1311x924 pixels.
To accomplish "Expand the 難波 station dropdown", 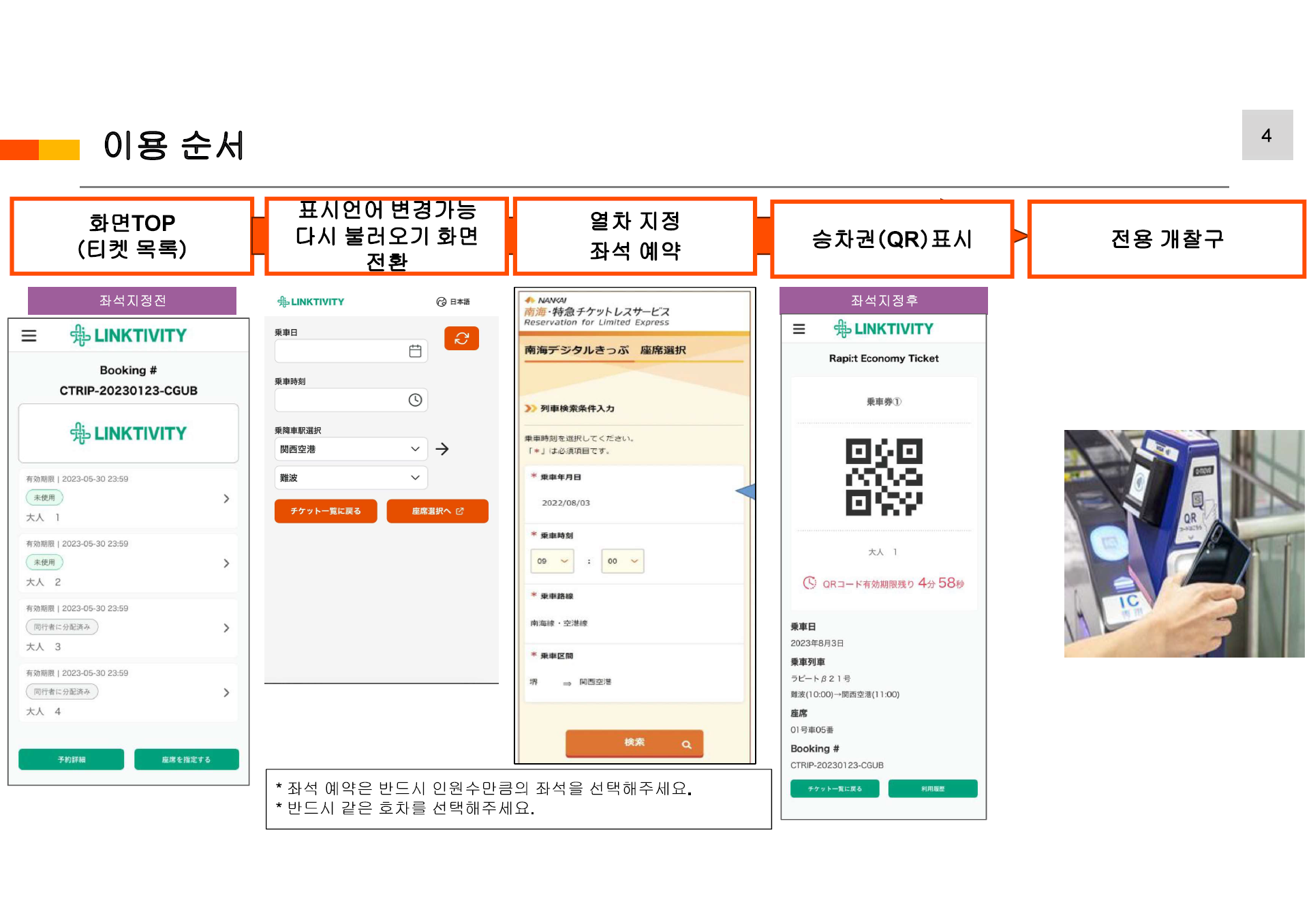I will (x=350, y=478).
